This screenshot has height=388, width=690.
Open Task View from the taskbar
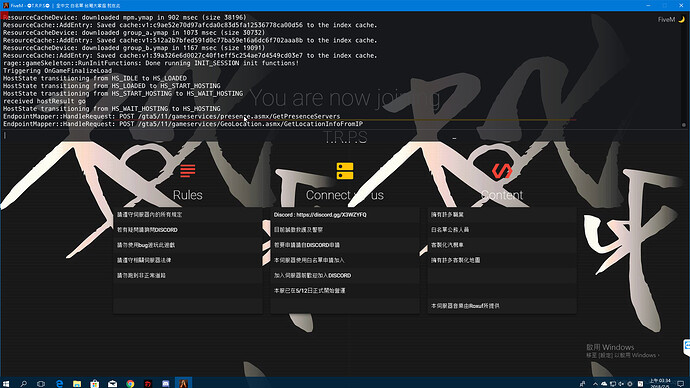coord(41,384)
